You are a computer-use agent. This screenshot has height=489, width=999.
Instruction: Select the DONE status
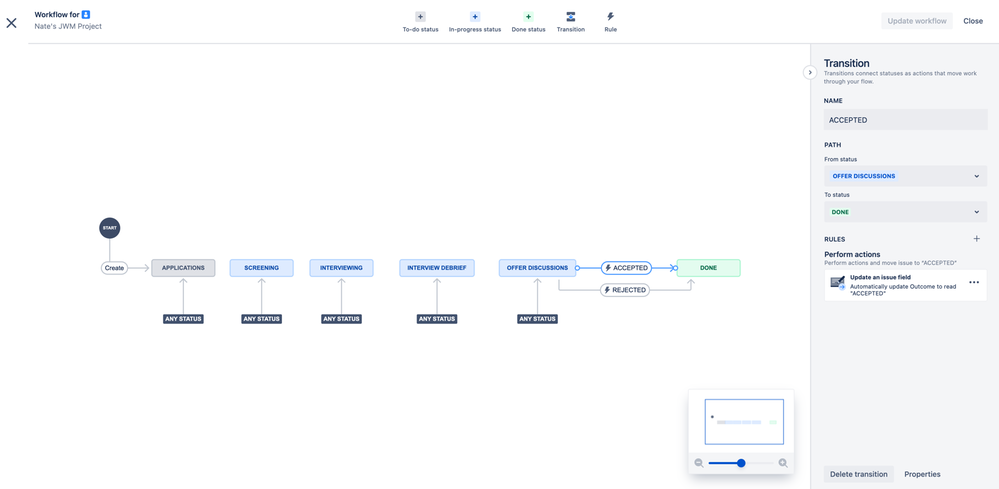(x=708, y=268)
